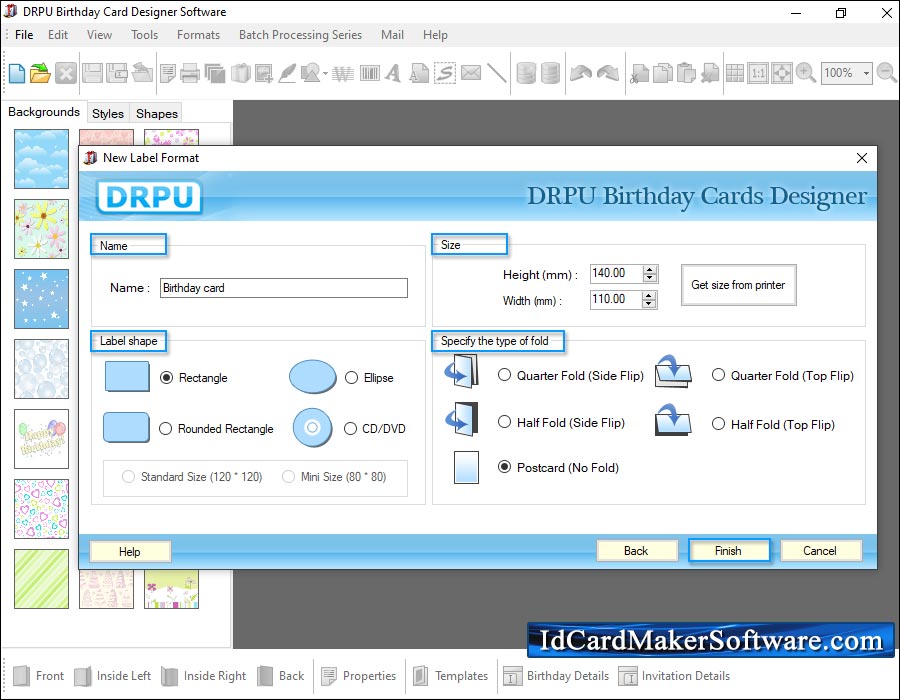Image resolution: width=900 pixels, height=700 pixels.
Task: Click the watermark W icon
Action: [x=343, y=73]
